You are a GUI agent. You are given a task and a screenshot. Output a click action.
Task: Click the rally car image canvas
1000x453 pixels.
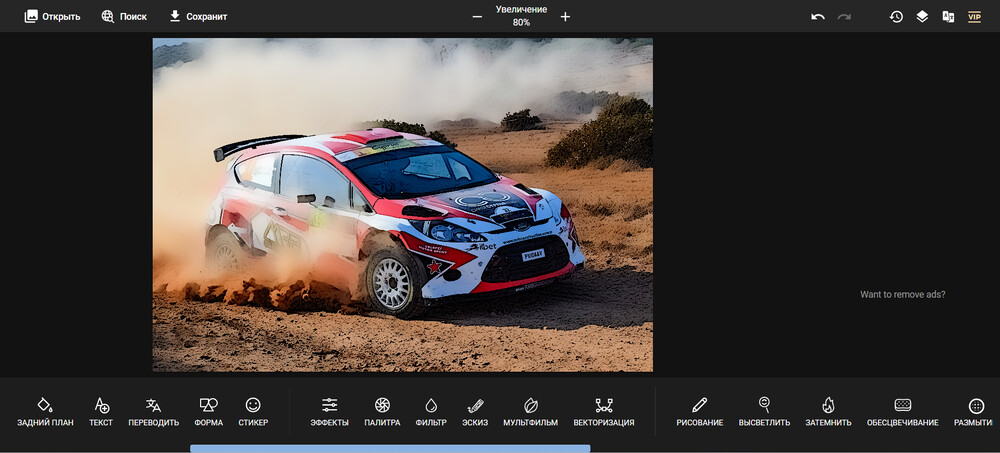click(402, 205)
